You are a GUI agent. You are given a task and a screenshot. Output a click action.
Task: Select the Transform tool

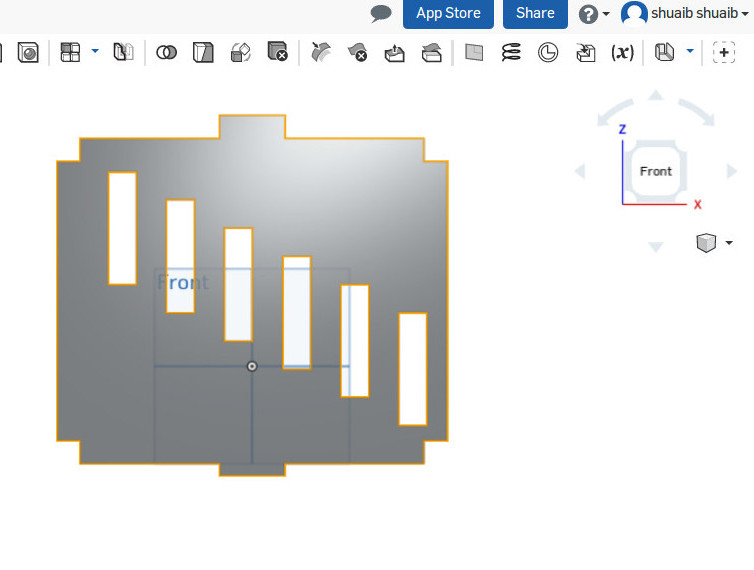coord(240,52)
